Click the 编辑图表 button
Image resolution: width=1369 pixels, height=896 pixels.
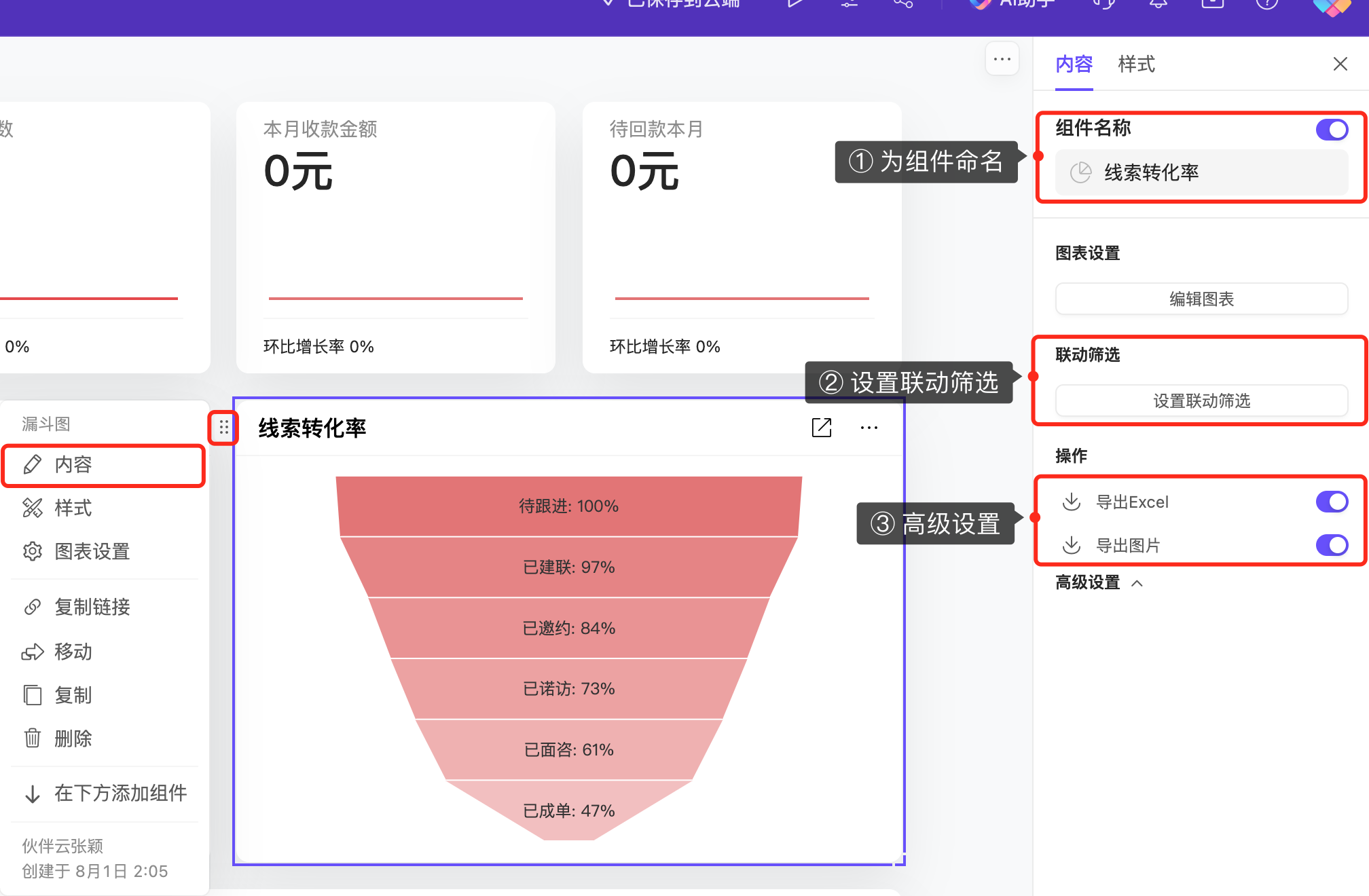pos(1201,299)
